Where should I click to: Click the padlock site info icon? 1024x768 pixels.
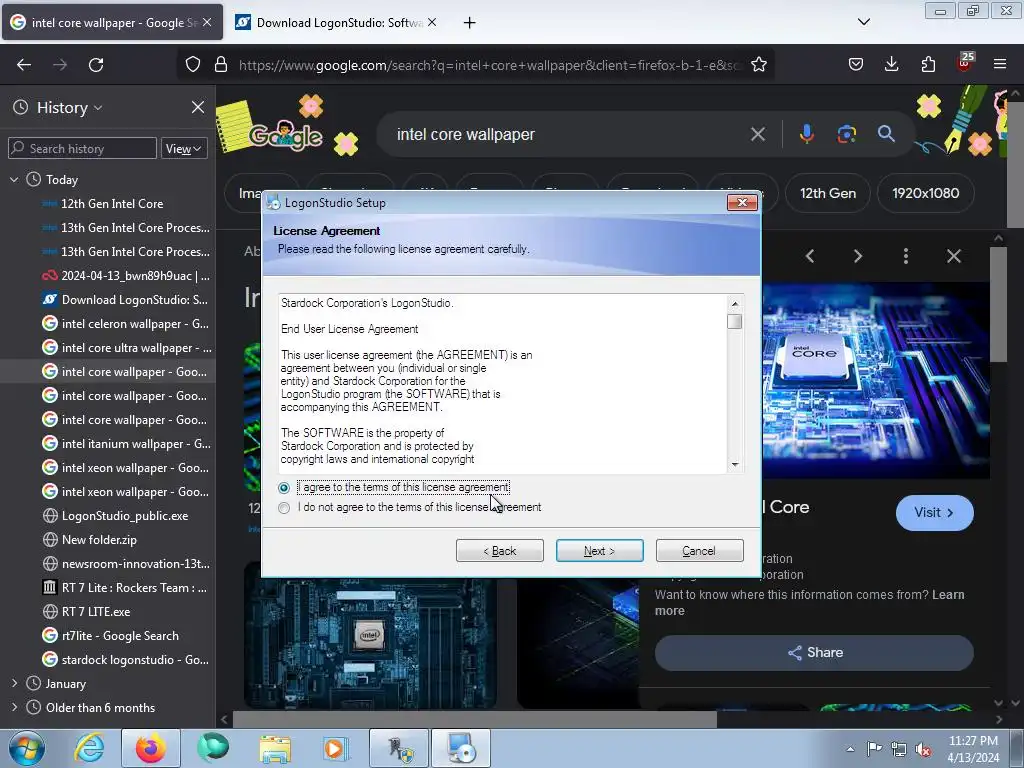pyautogui.click(x=221, y=65)
